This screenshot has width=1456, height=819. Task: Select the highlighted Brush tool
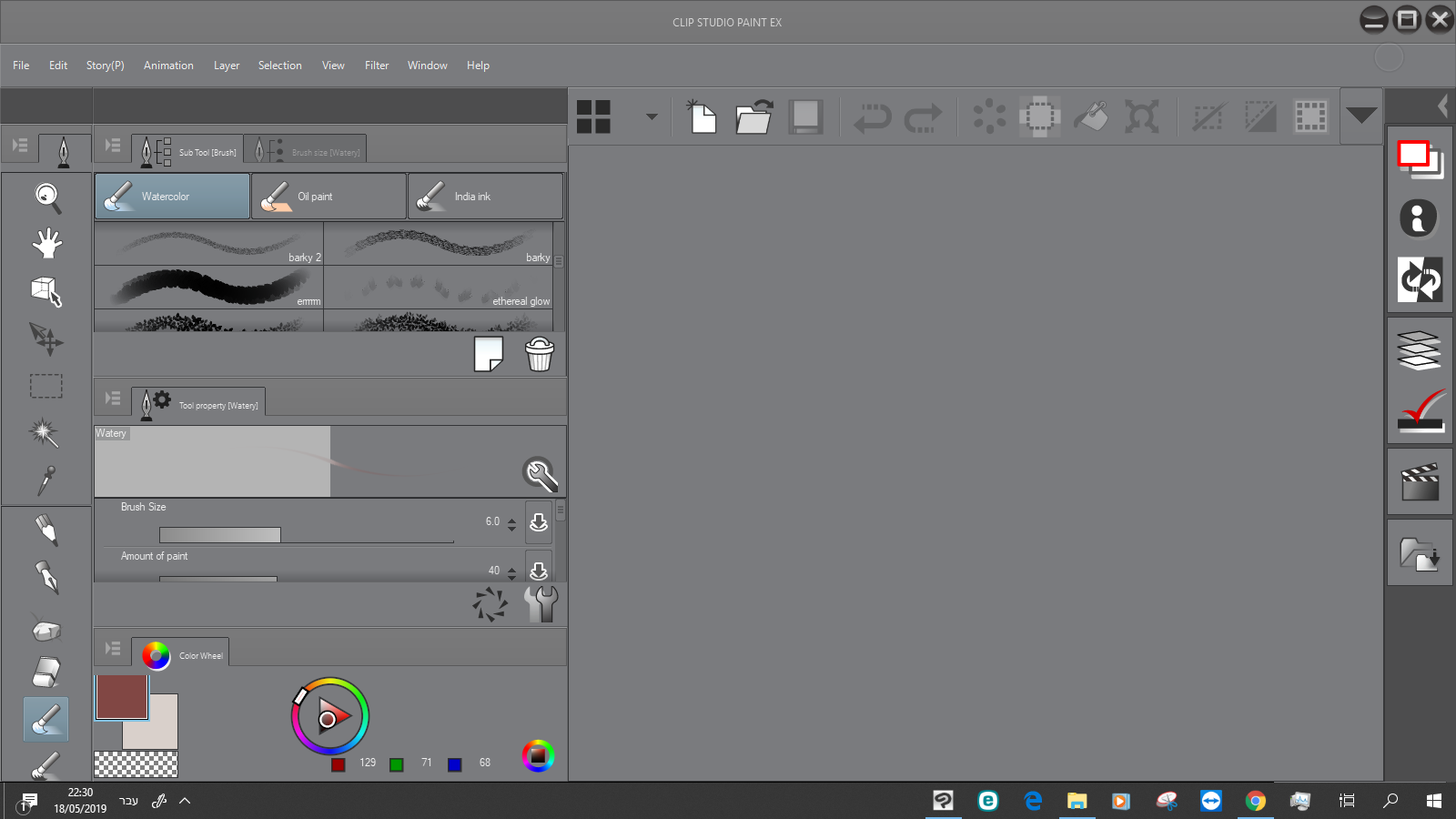(x=45, y=719)
